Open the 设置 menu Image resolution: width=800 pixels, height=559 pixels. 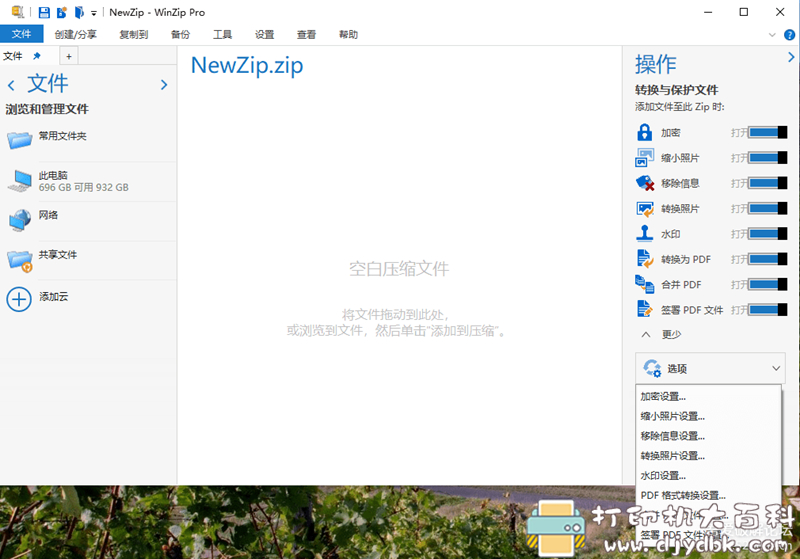pyautogui.click(x=264, y=34)
